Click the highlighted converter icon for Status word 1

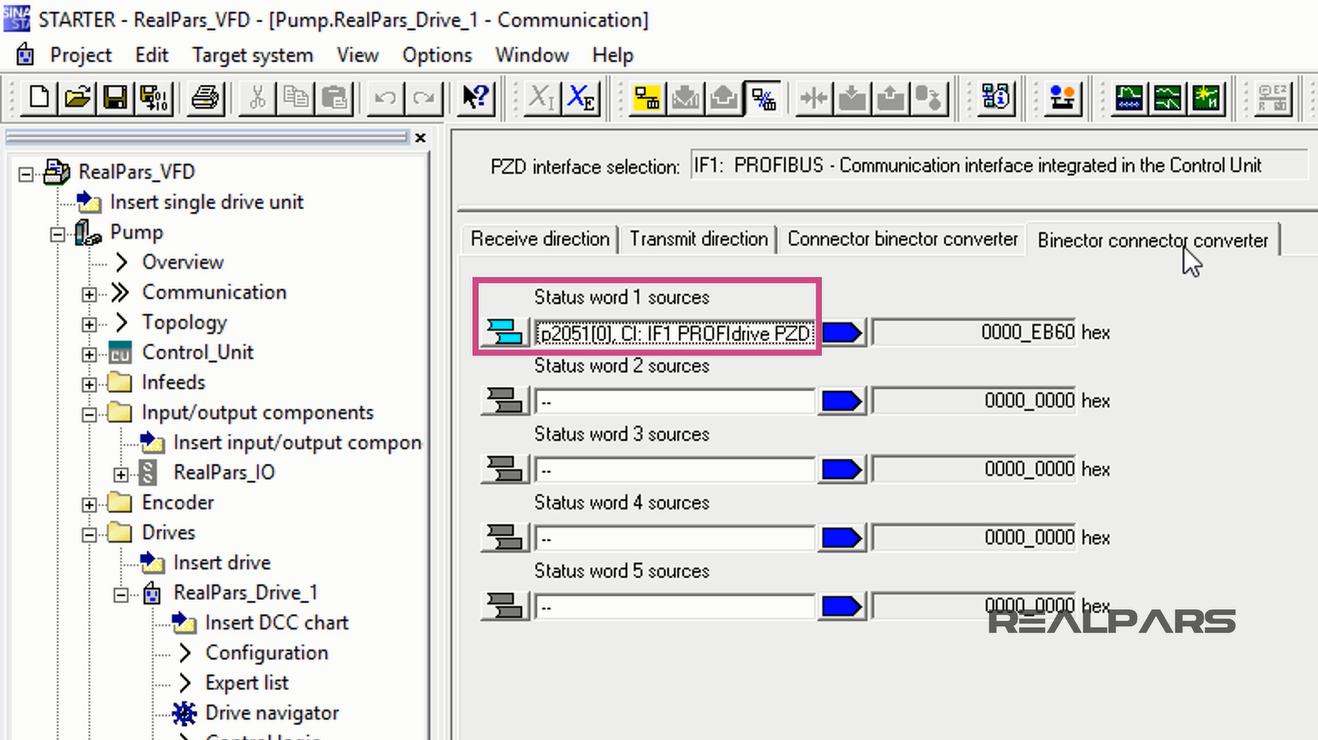click(x=503, y=331)
